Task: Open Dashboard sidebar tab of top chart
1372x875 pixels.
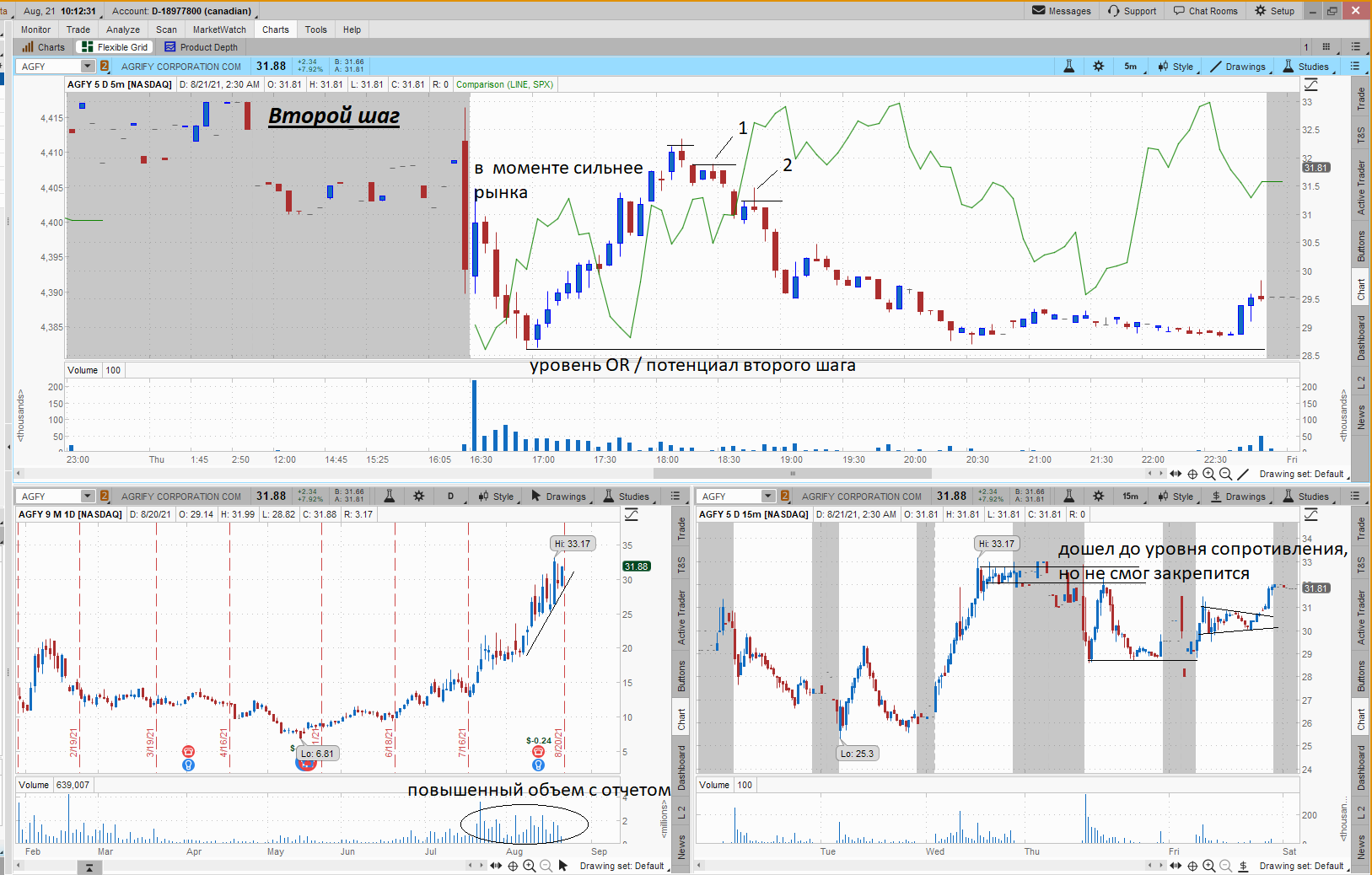Action: pos(1360,337)
